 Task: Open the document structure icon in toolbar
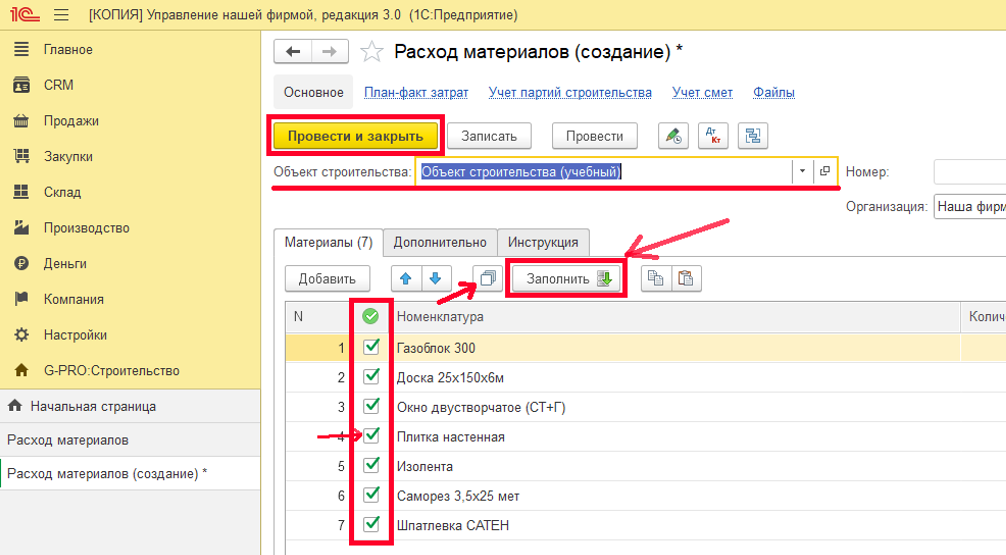(x=752, y=136)
